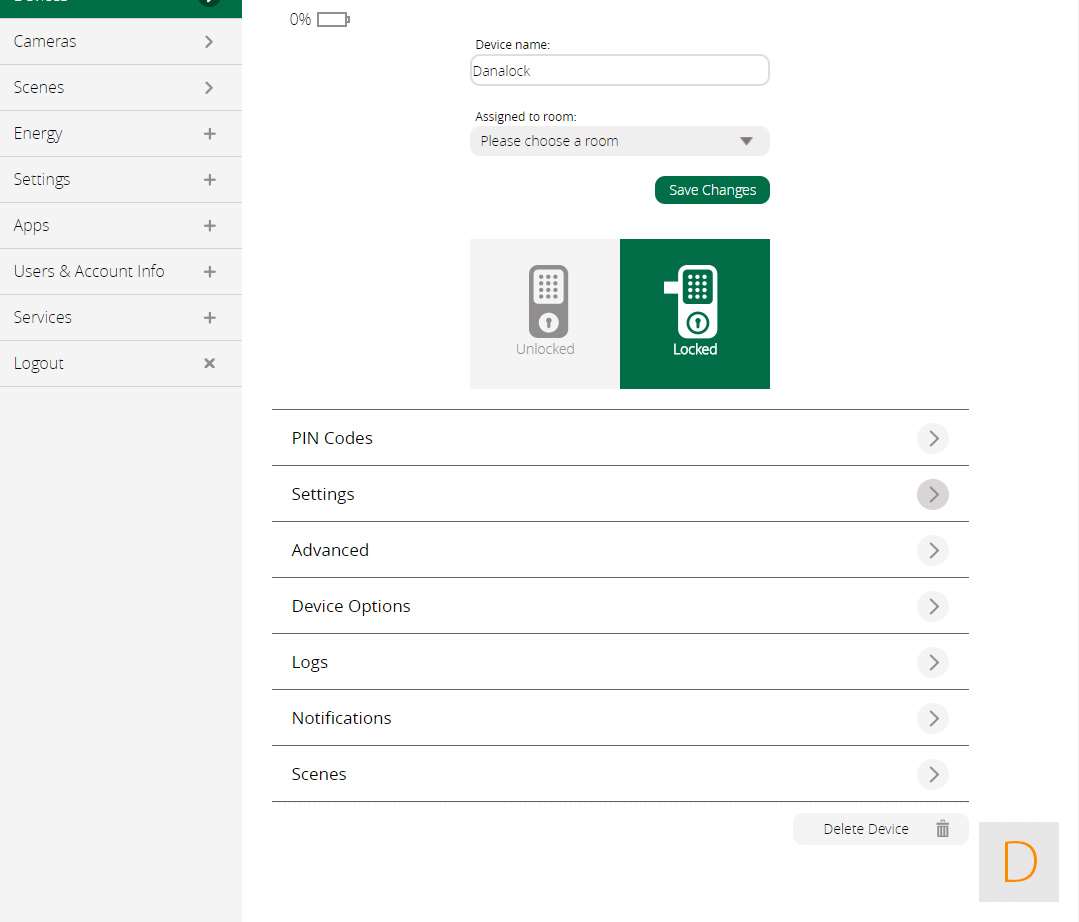Set the lock to Locked

coord(695,314)
